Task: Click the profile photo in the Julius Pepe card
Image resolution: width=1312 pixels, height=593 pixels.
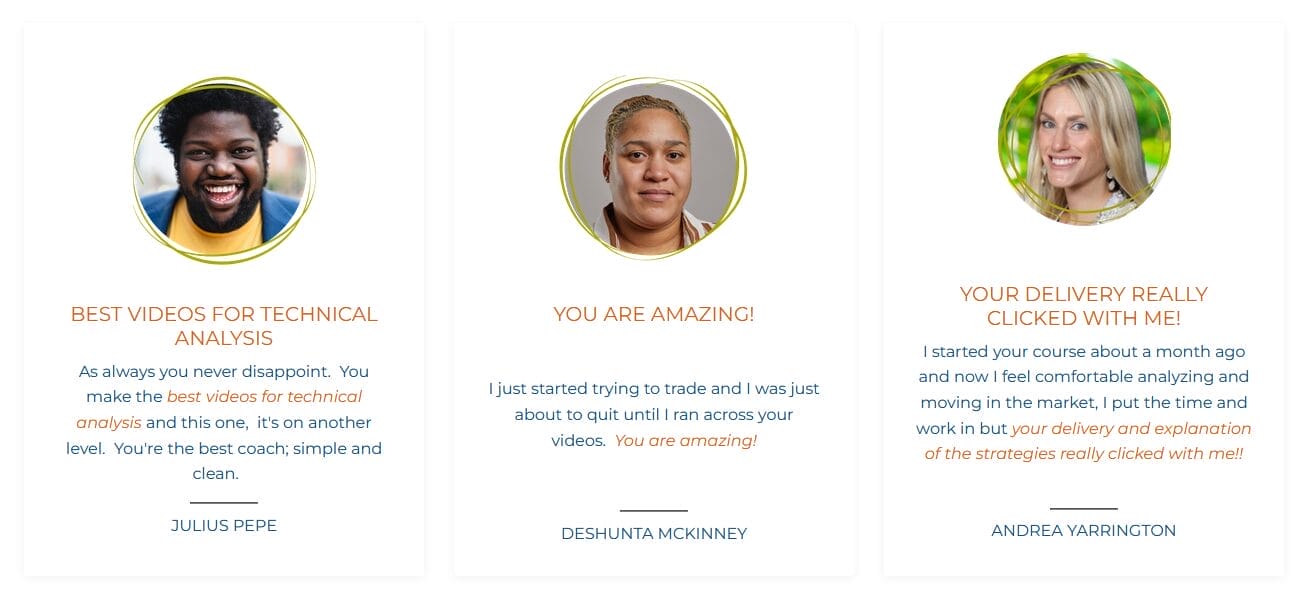Action: point(223,170)
